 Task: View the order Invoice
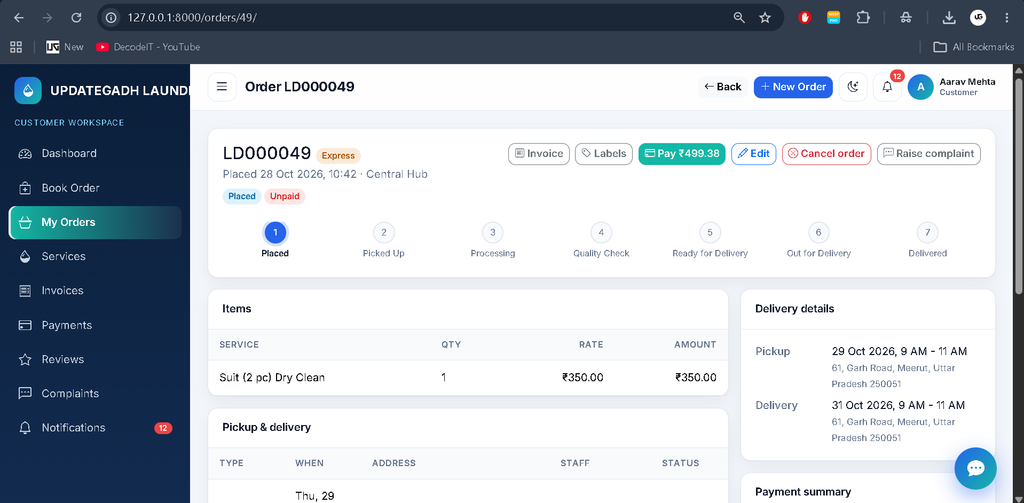pos(539,154)
